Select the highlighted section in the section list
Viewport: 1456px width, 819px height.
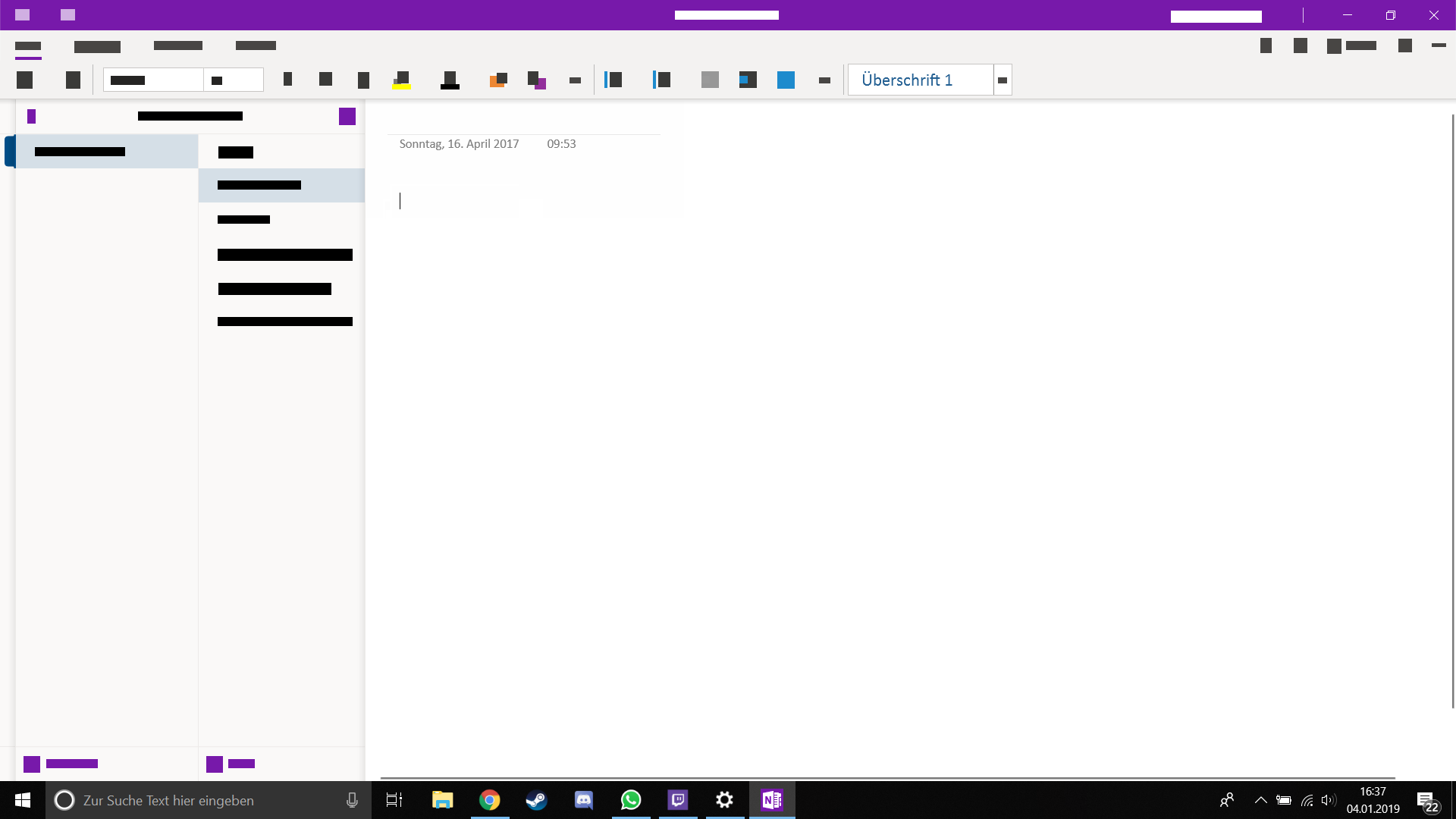107,152
